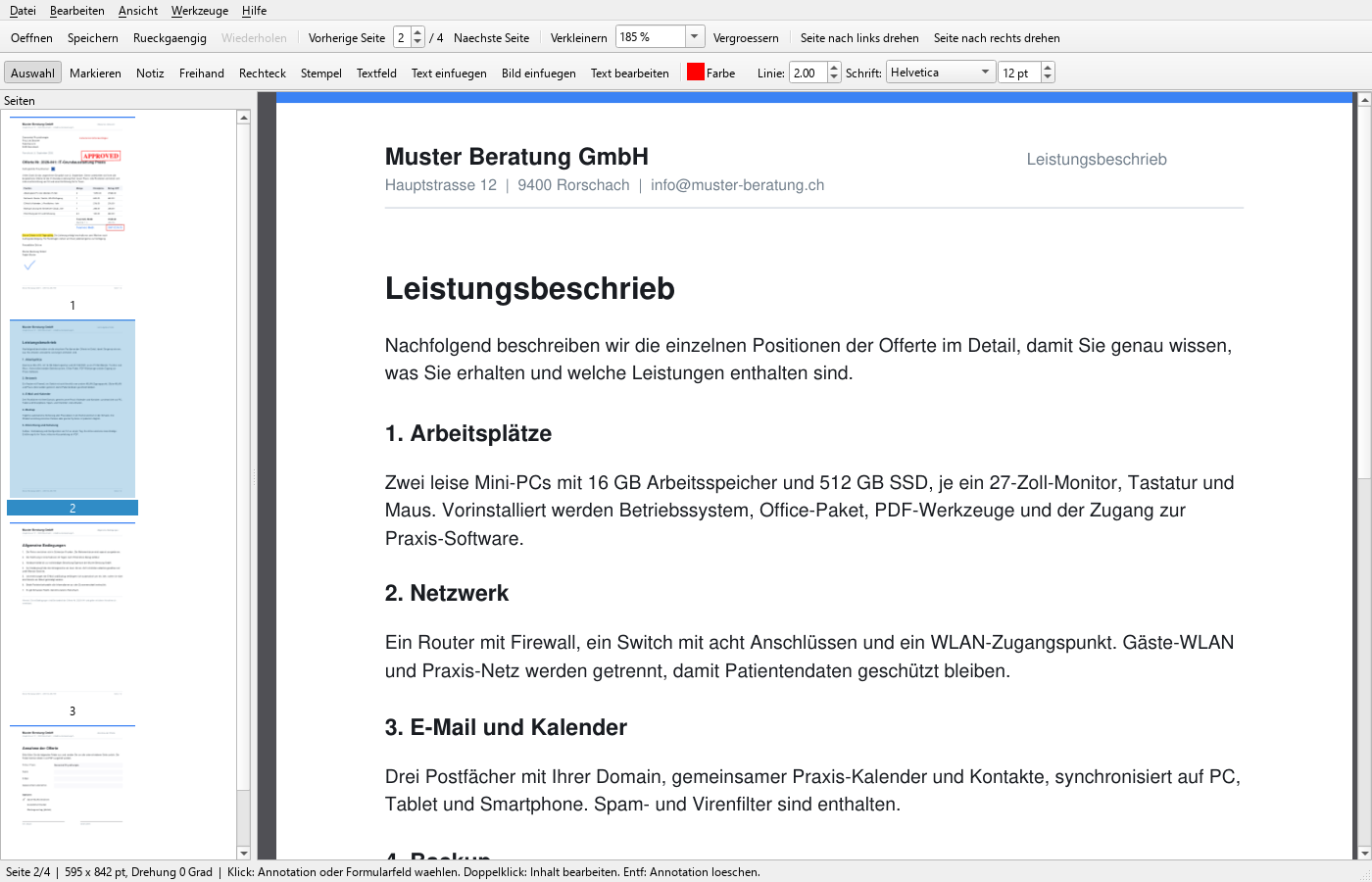Viewport: 1372px width, 882px height.
Task: Click 'Seite 2/4' in the status bar
Action: [x=27, y=872]
